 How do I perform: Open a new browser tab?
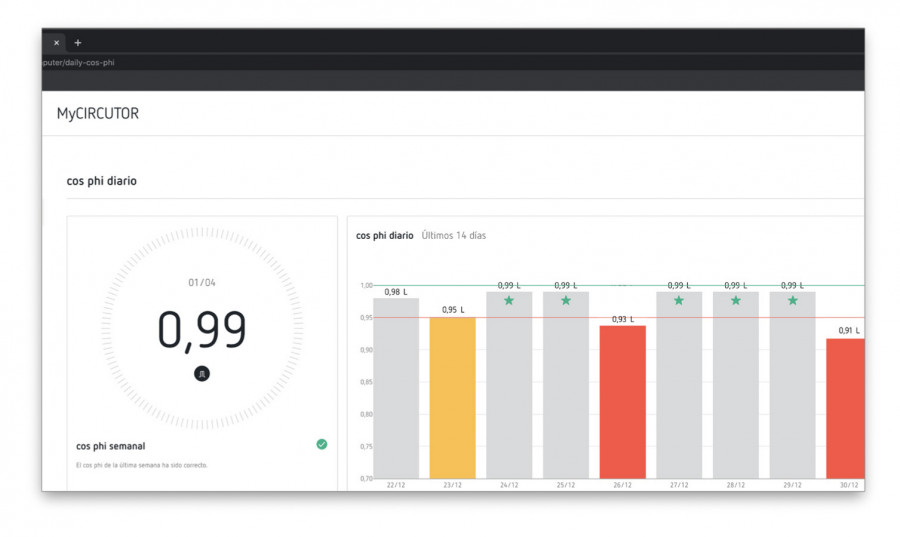click(x=78, y=43)
